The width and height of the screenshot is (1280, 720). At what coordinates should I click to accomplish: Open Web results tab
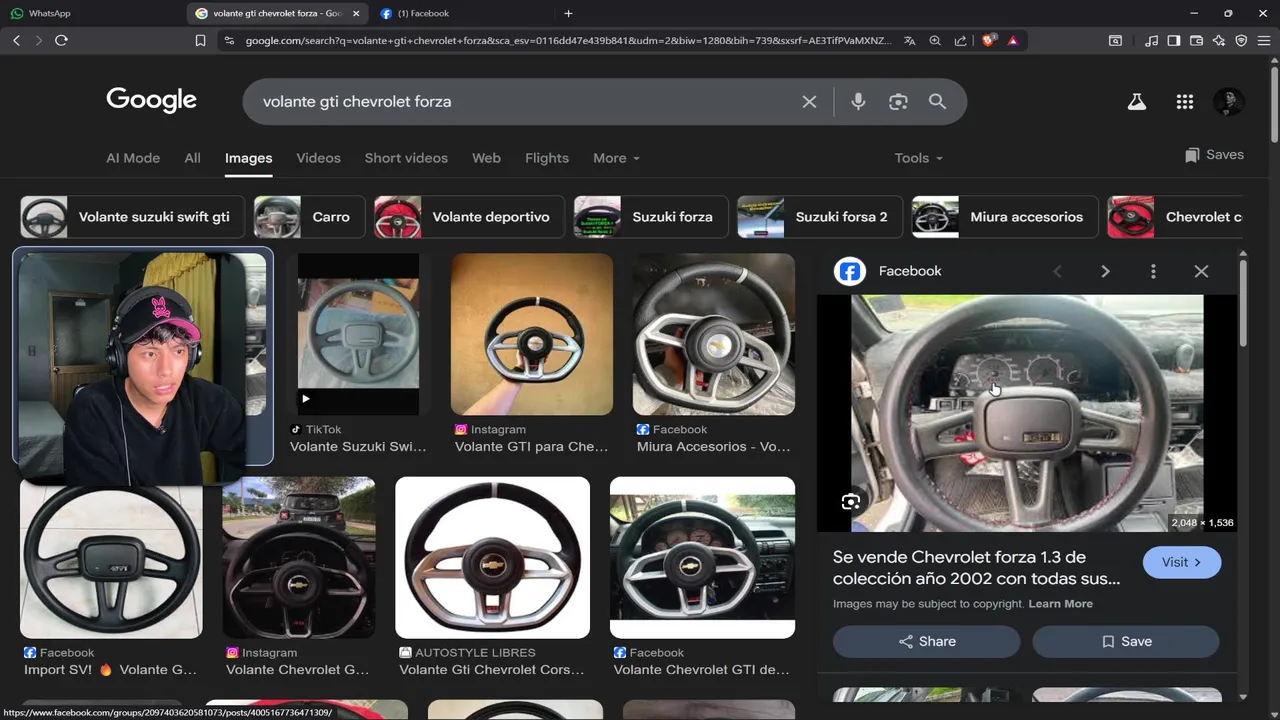(486, 158)
